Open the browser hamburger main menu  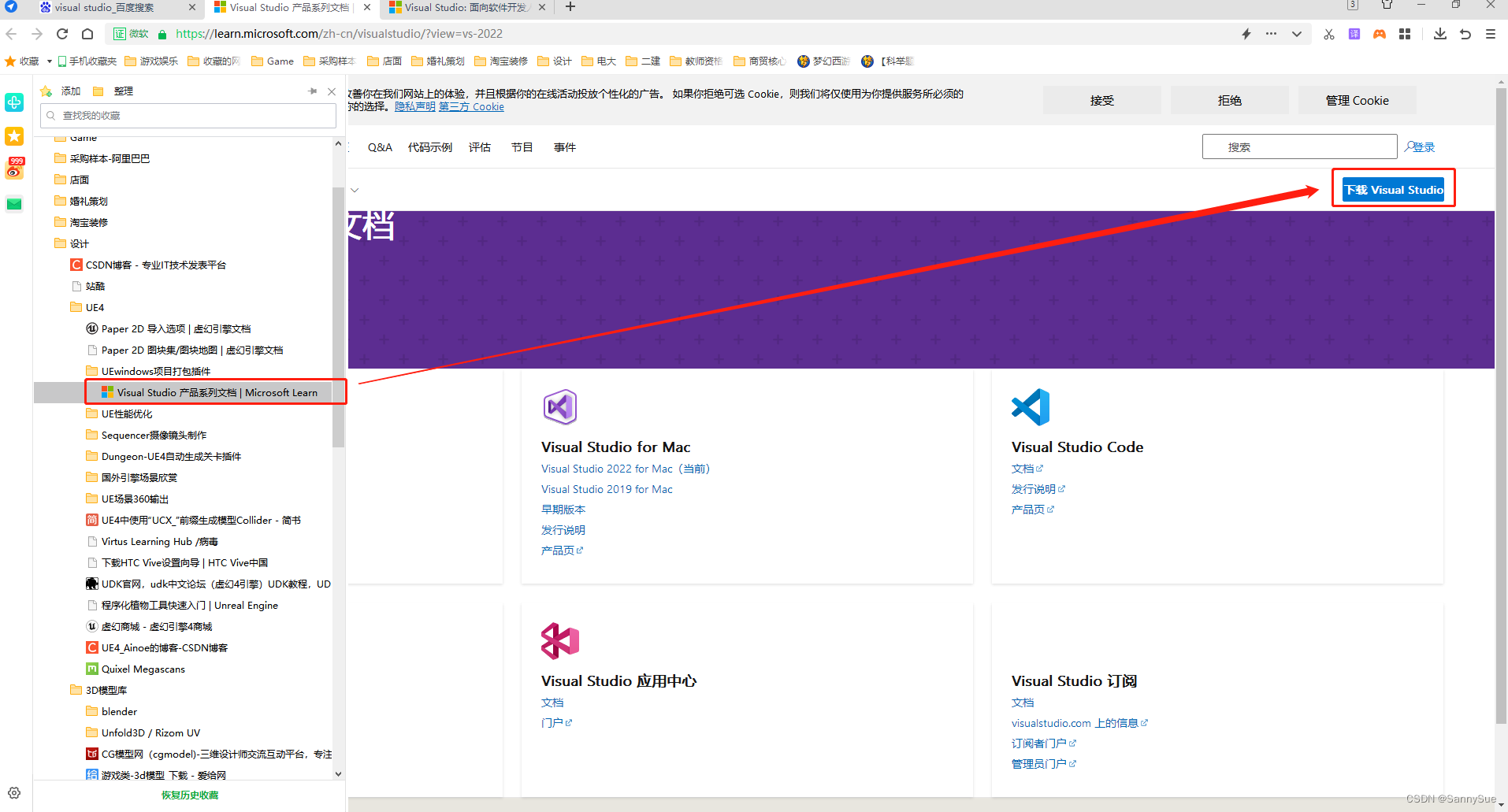click(x=1491, y=34)
